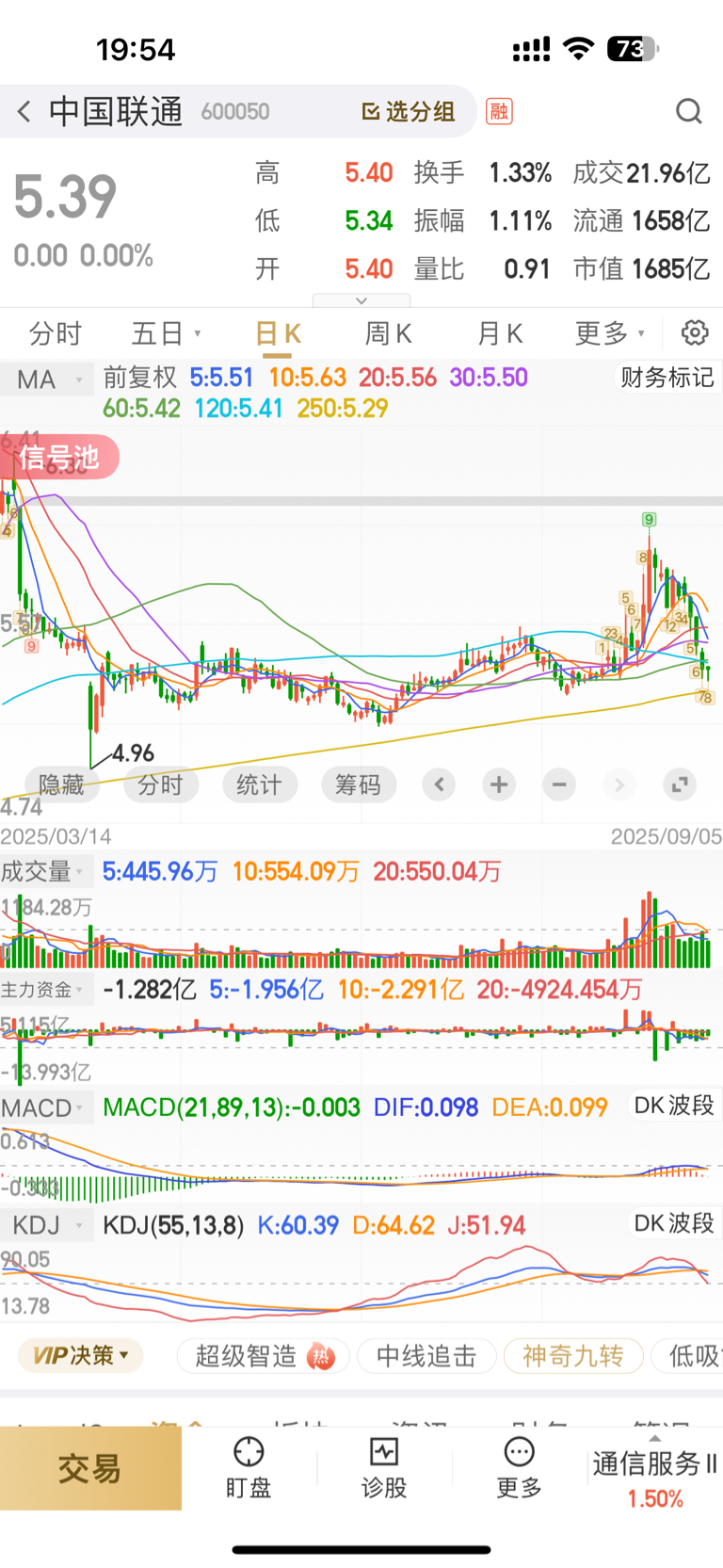The height and width of the screenshot is (1568, 723).
Task: Toggle 筹码 chip distribution
Action: [358, 784]
